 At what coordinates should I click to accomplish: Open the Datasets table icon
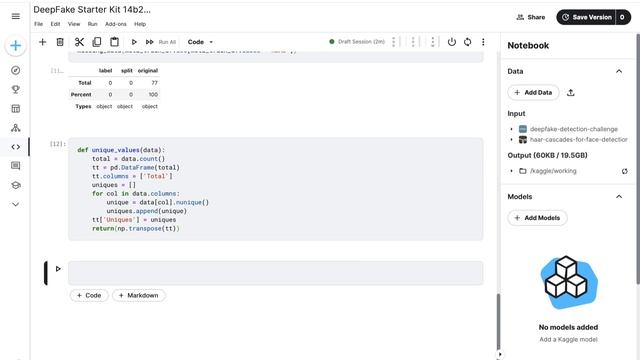tap(16, 109)
